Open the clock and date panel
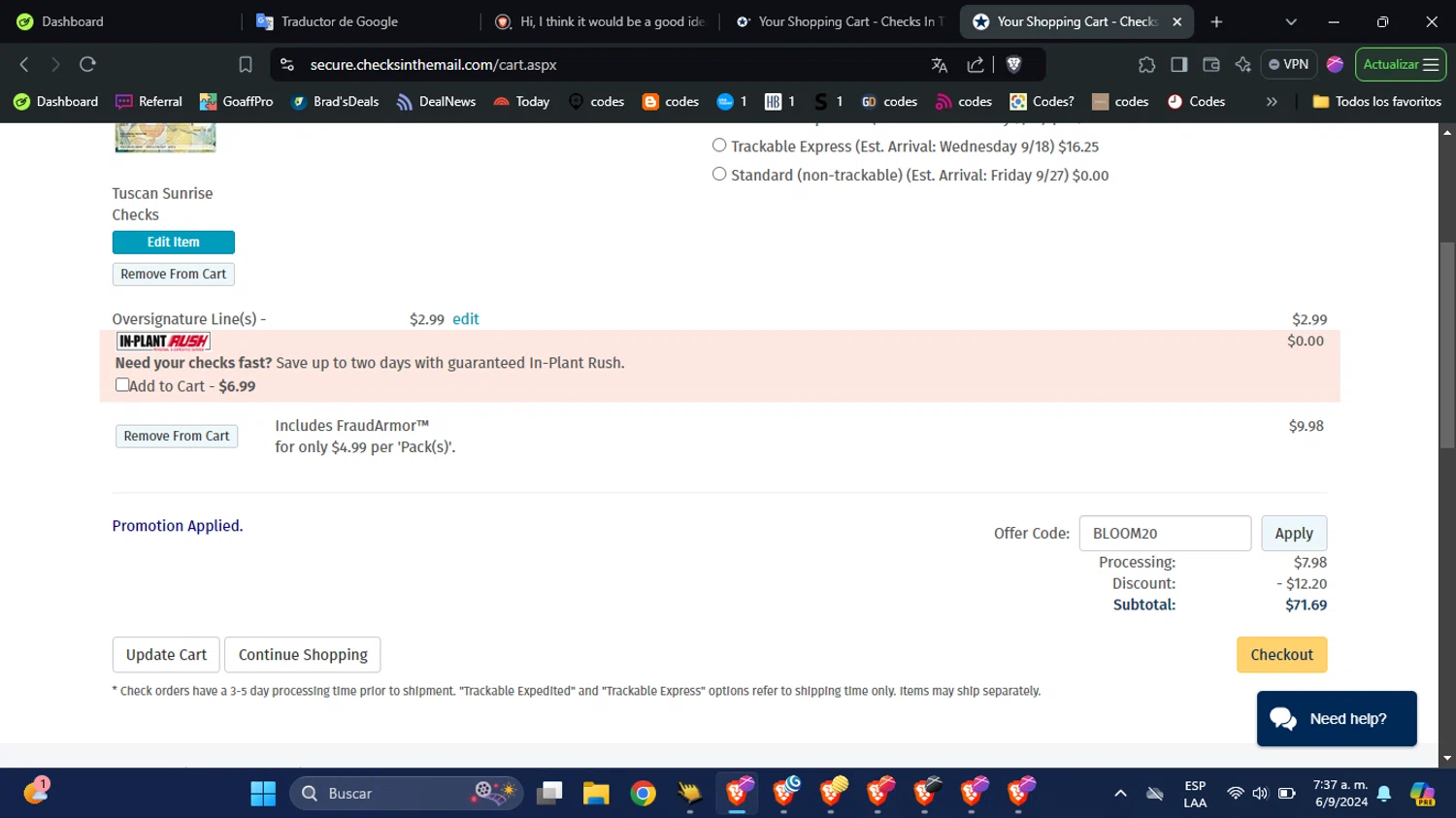The height and width of the screenshot is (818, 1456). [x=1340, y=794]
